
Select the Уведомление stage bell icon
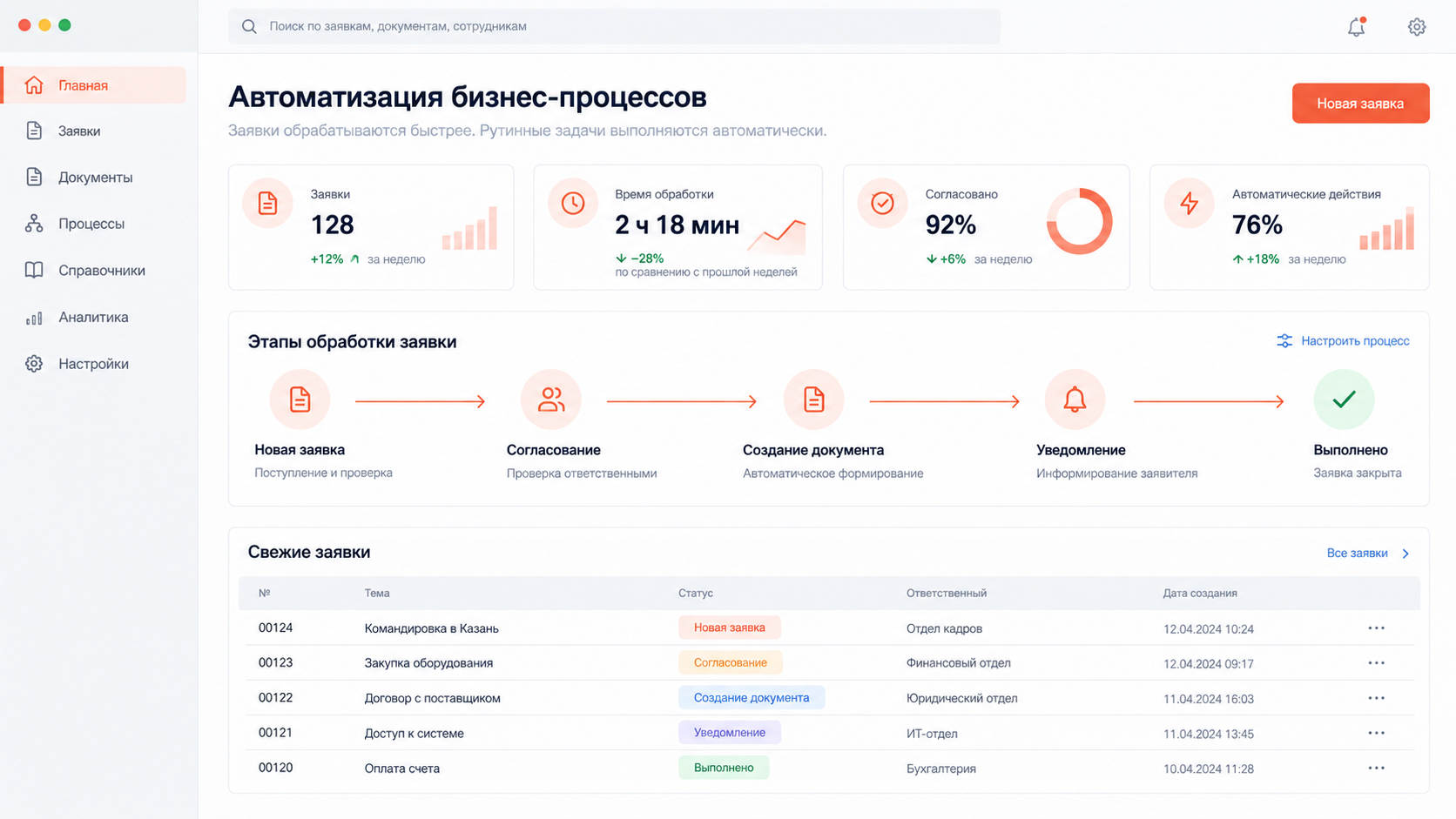(x=1075, y=399)
